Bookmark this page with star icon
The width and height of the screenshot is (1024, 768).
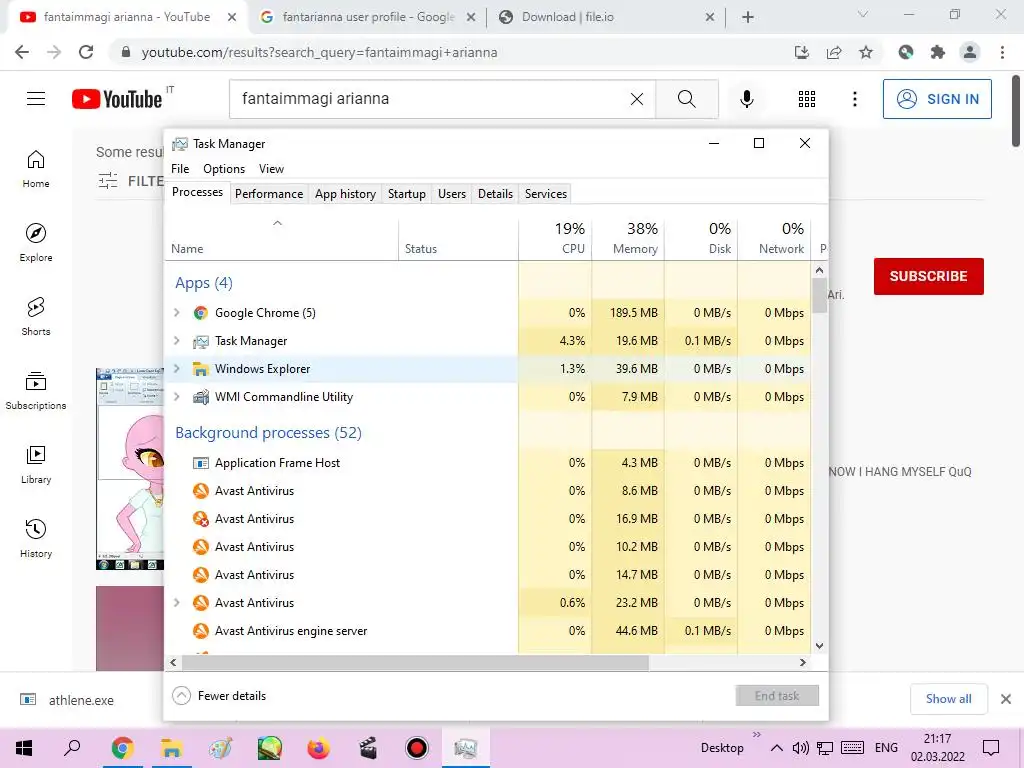(x=866, y=52)
